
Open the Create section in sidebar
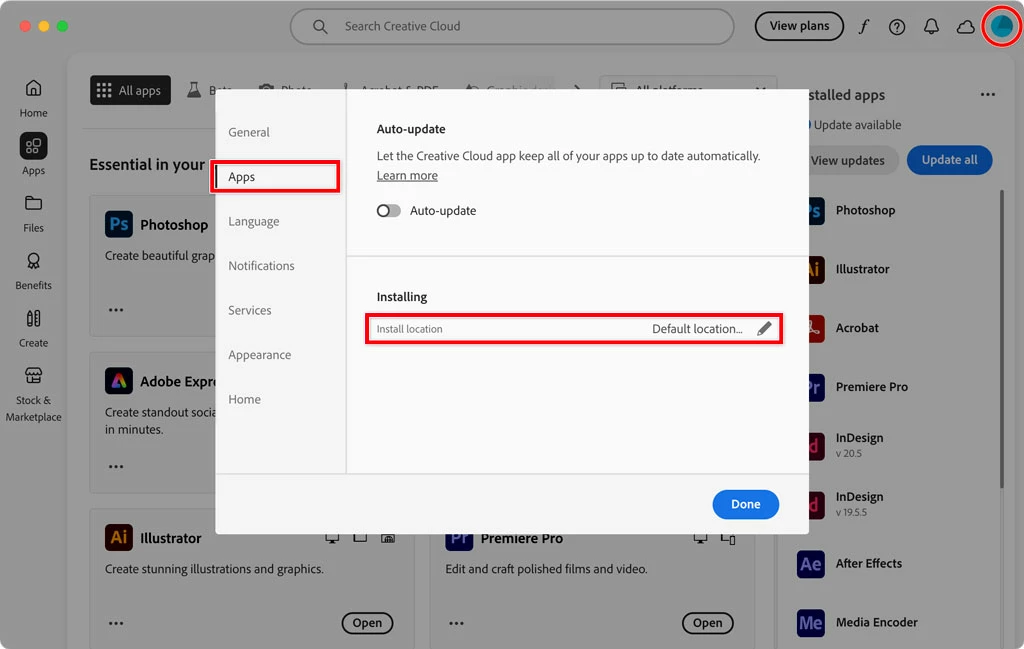click(x=33, y=328)
